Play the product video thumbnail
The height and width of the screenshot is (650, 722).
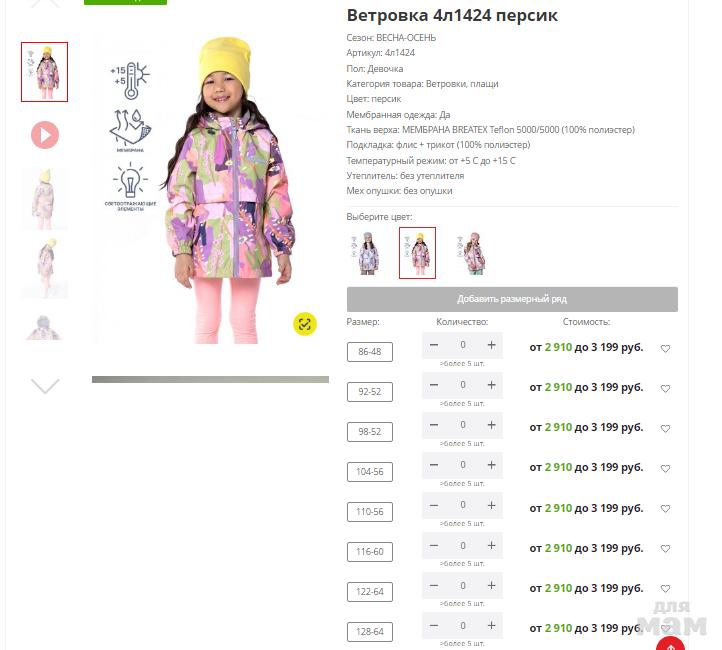[45, 135]
